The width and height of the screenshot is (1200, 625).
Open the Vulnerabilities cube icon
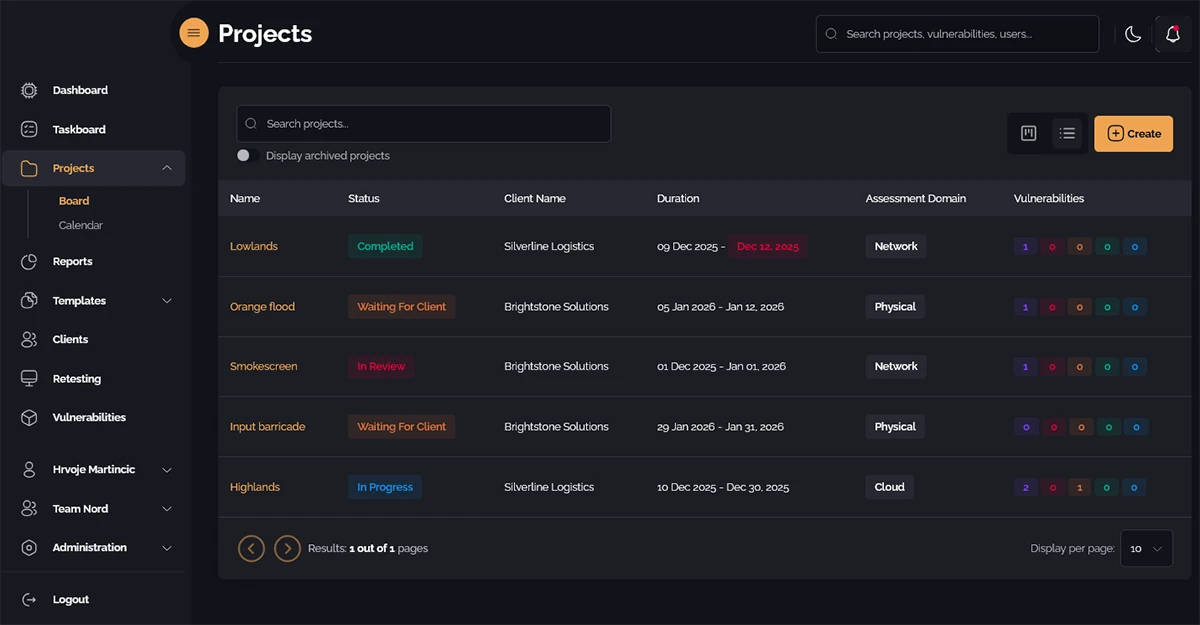pos(29,418)
